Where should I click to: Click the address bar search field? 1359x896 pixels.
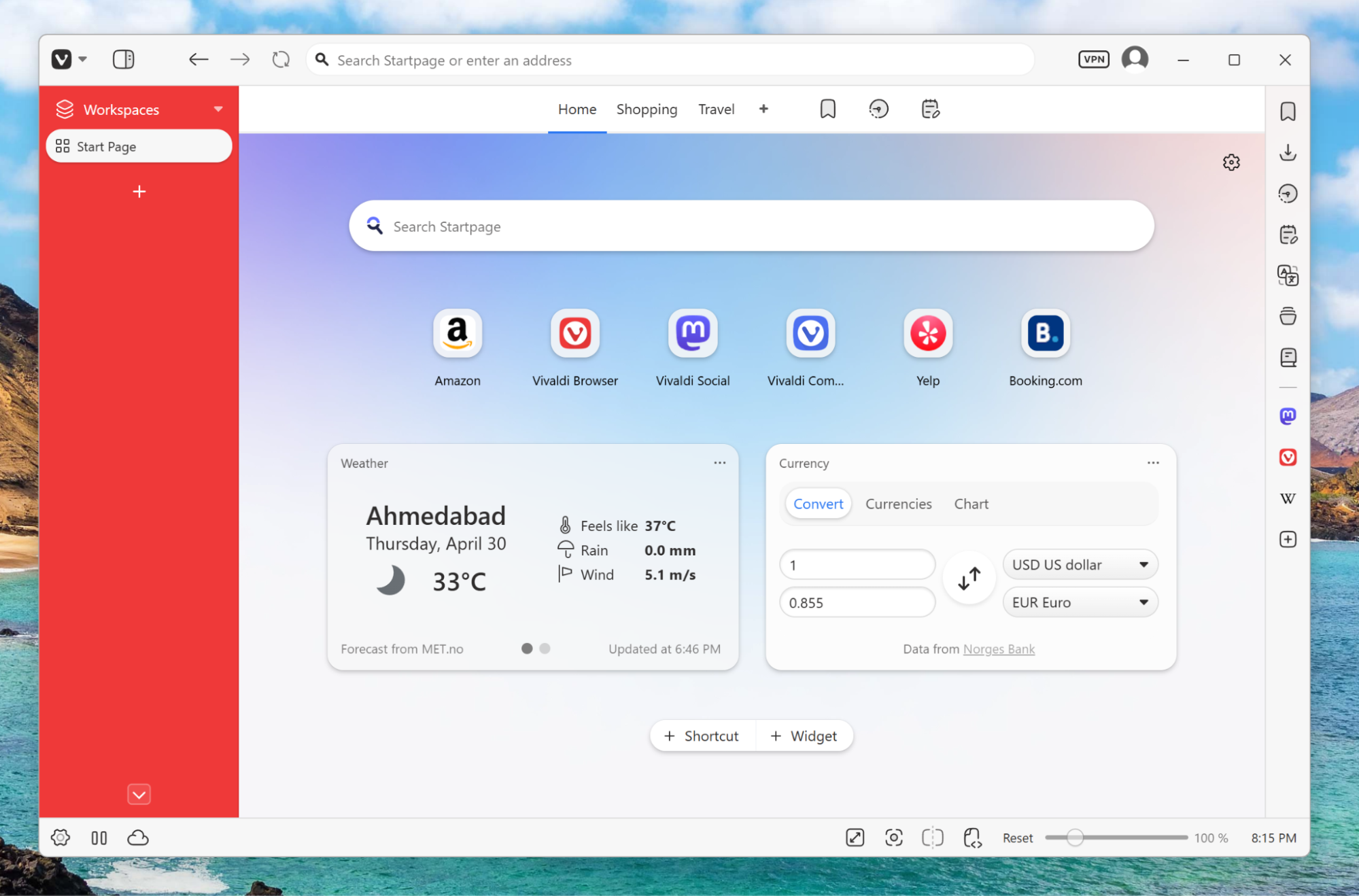point(670,60)
